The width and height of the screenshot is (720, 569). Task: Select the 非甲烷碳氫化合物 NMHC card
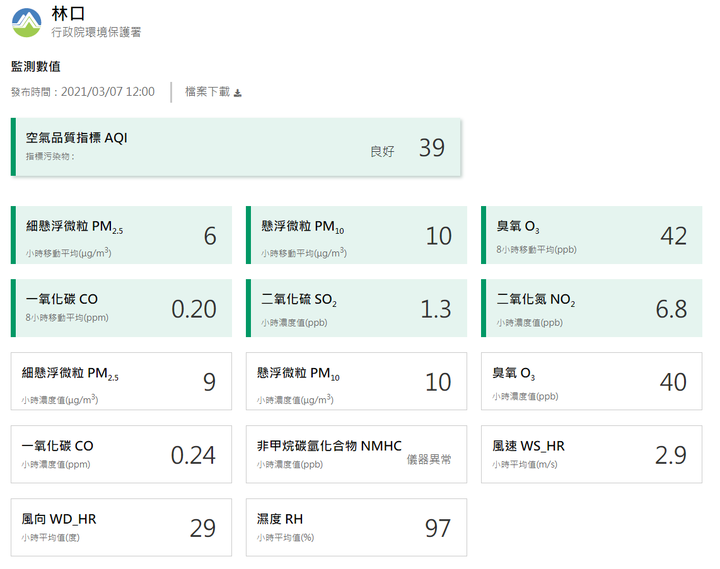[356, 454]
